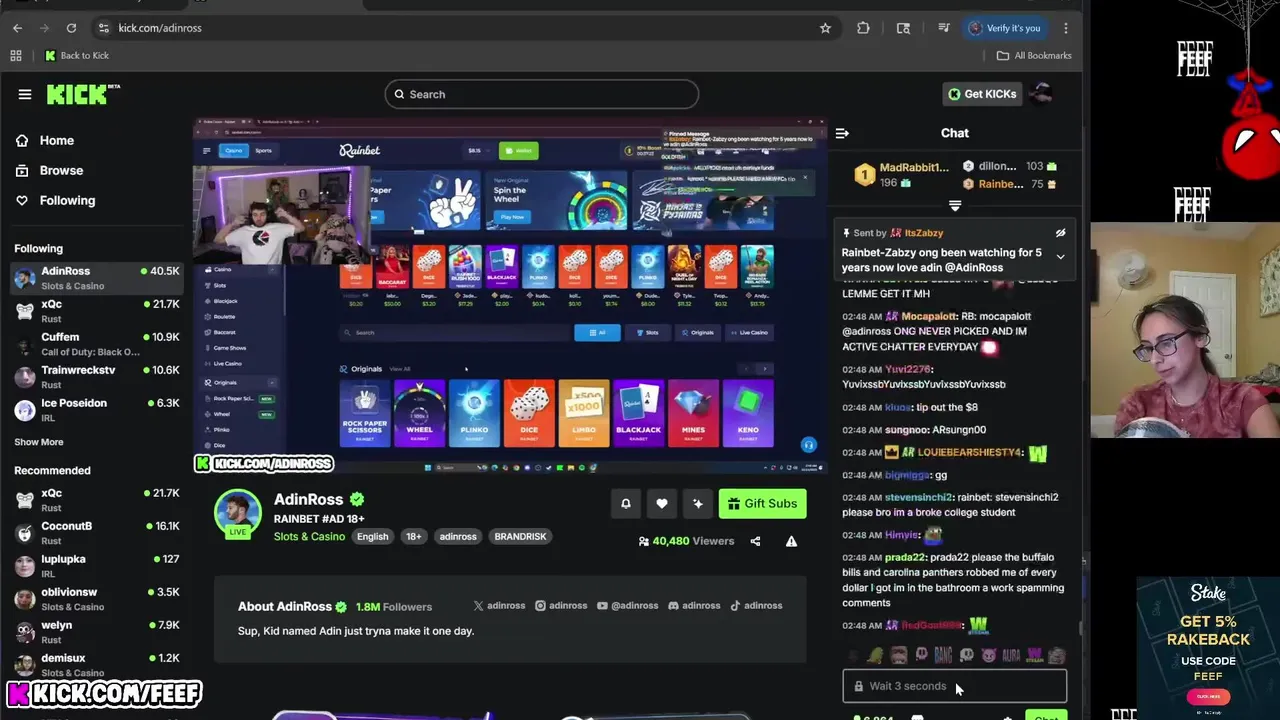The image size is (1280, 720).
Task: Open AdinRoss Instagram link
Action: [x=561, y=606]
